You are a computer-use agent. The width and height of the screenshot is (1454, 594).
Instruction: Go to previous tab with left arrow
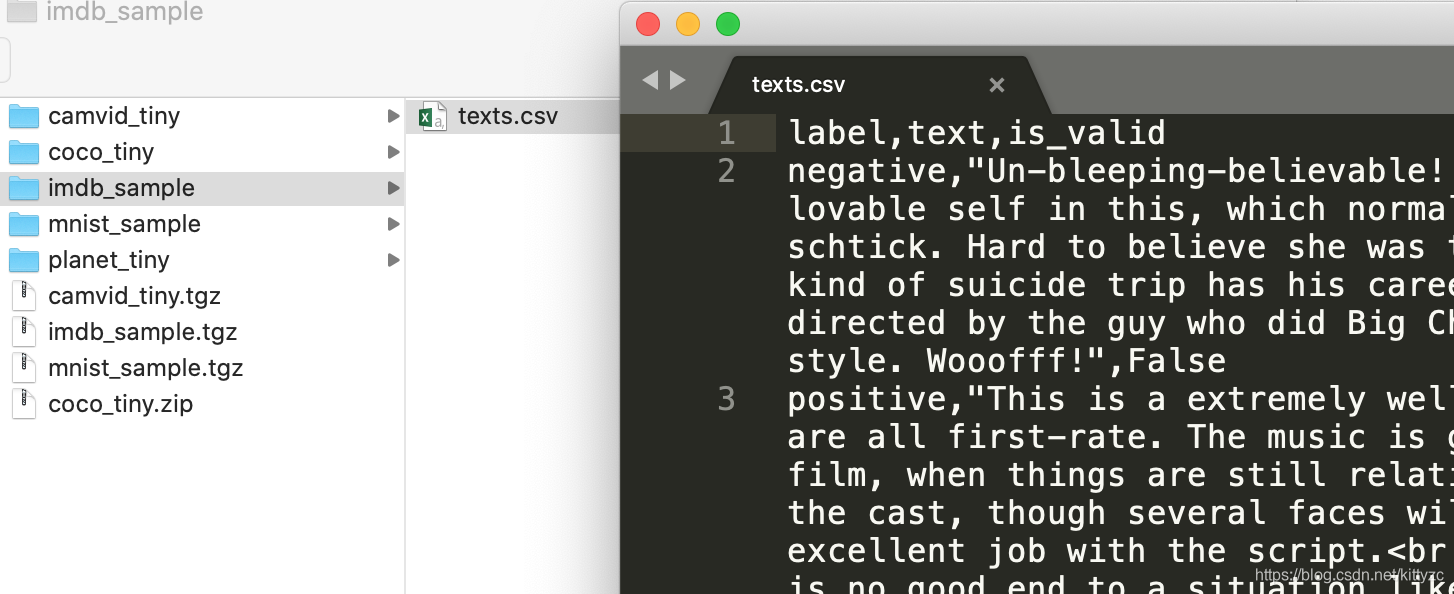[x=650, y=80]
